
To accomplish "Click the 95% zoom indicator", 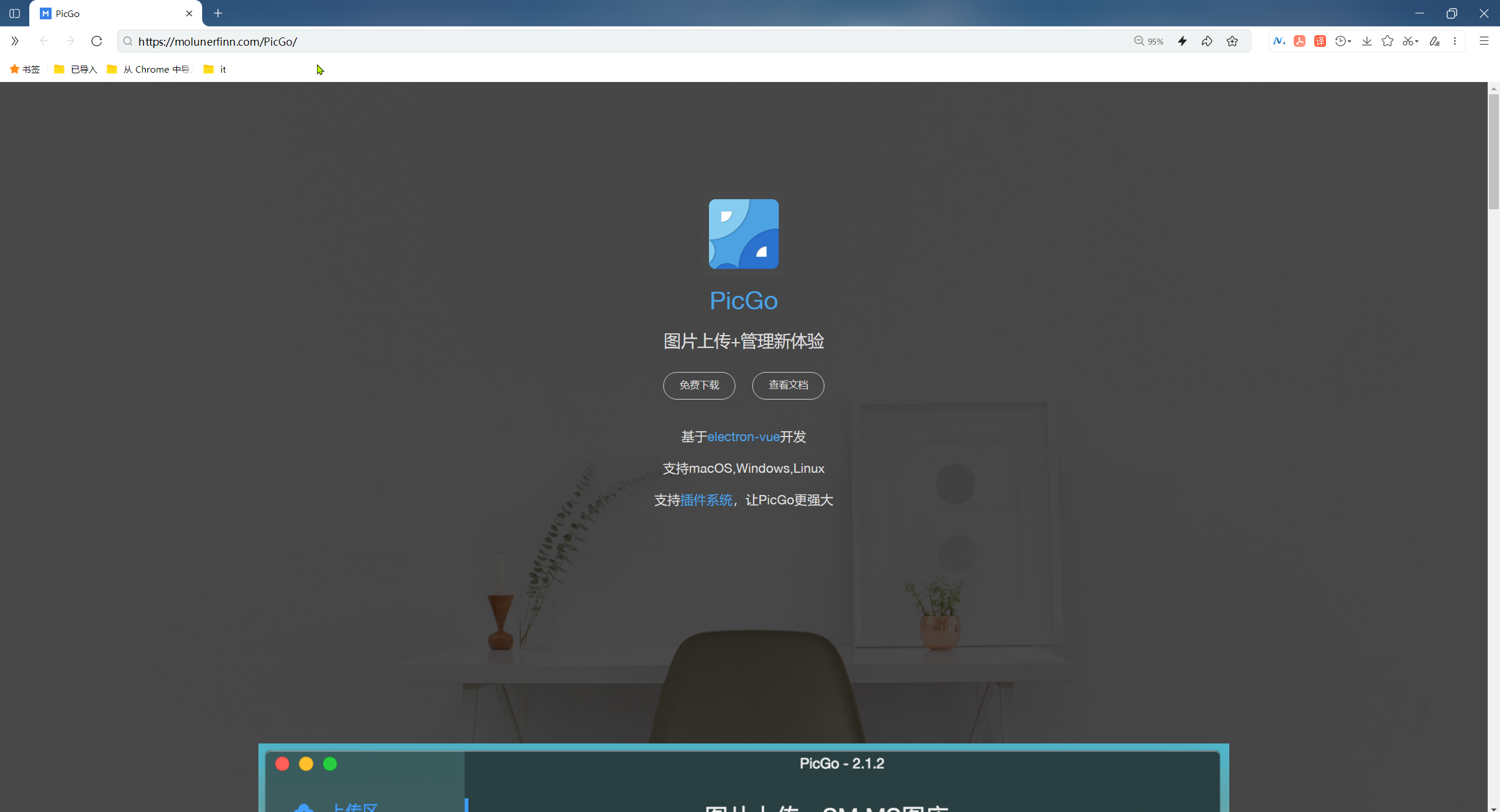I will click(1149, 41).
